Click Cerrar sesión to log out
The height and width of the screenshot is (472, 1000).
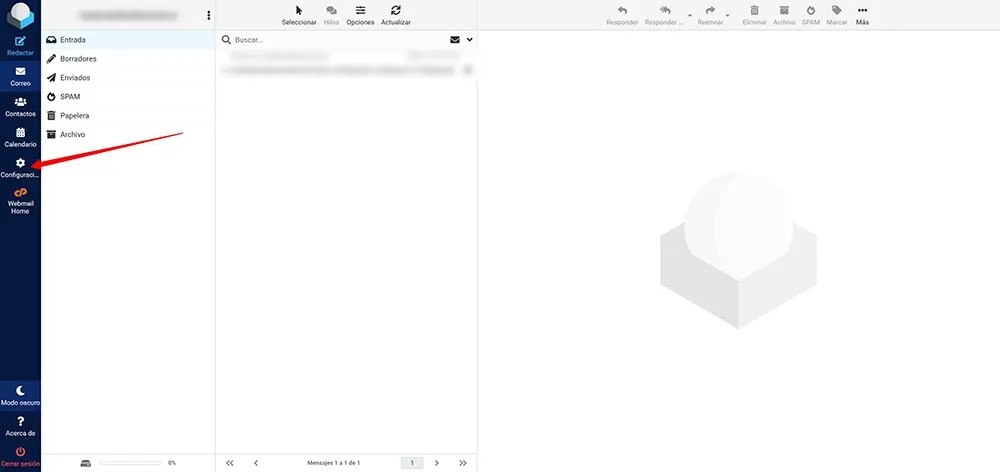[x=20, y=457]
